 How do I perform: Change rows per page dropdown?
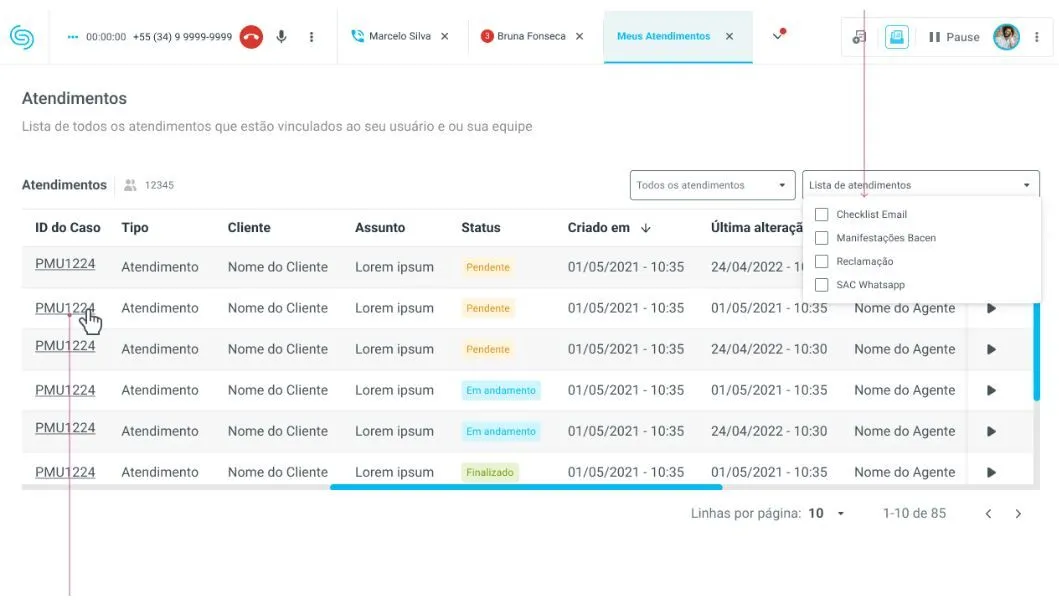pos(827,514)
